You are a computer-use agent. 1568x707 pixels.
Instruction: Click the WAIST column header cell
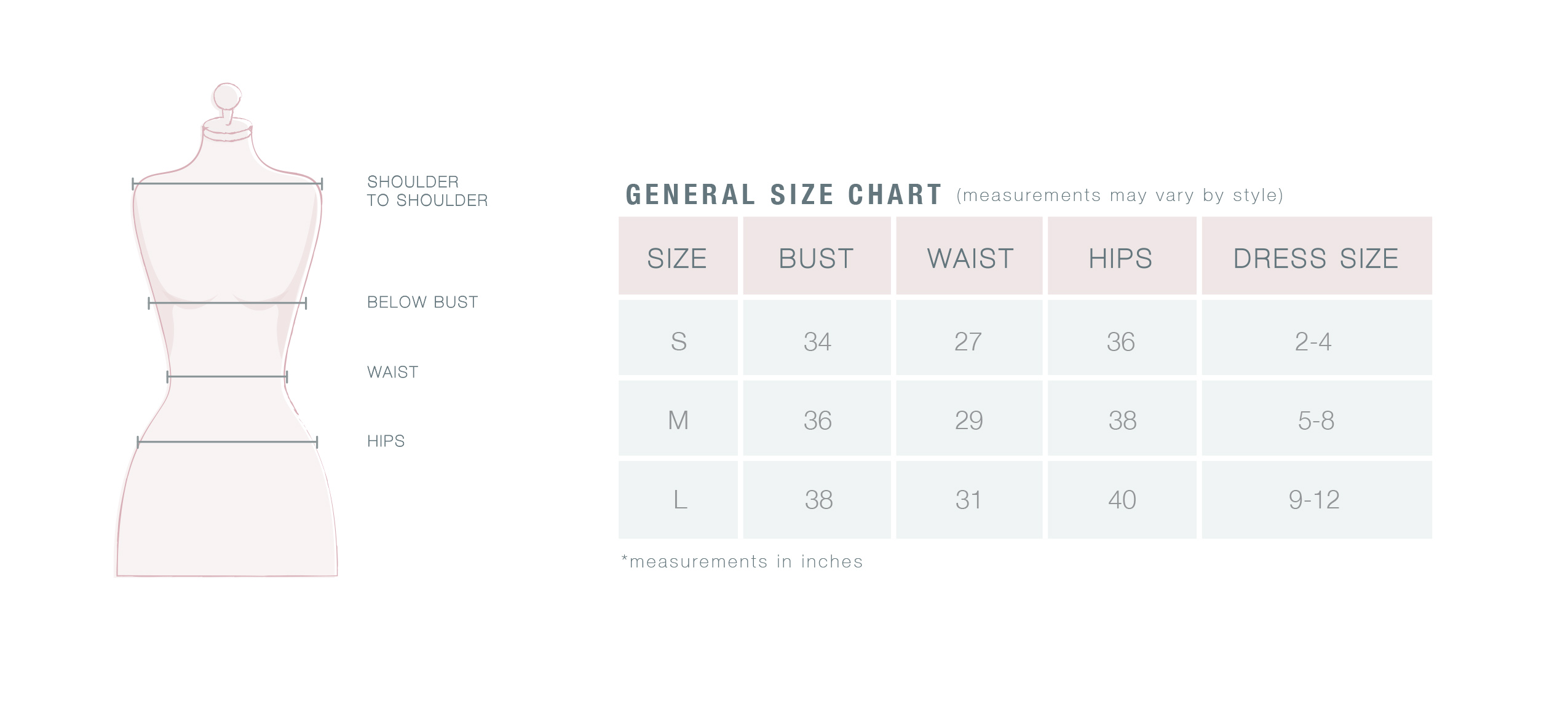(969, 257)
